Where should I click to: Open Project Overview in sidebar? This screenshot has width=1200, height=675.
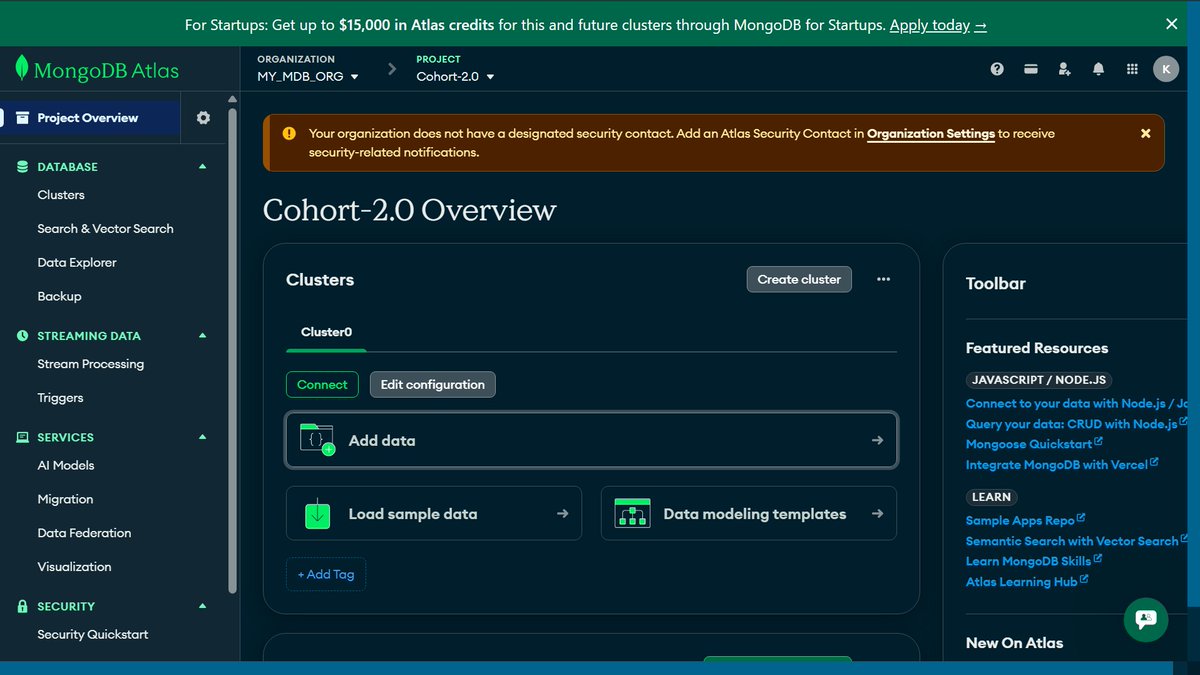pos(88,118)
